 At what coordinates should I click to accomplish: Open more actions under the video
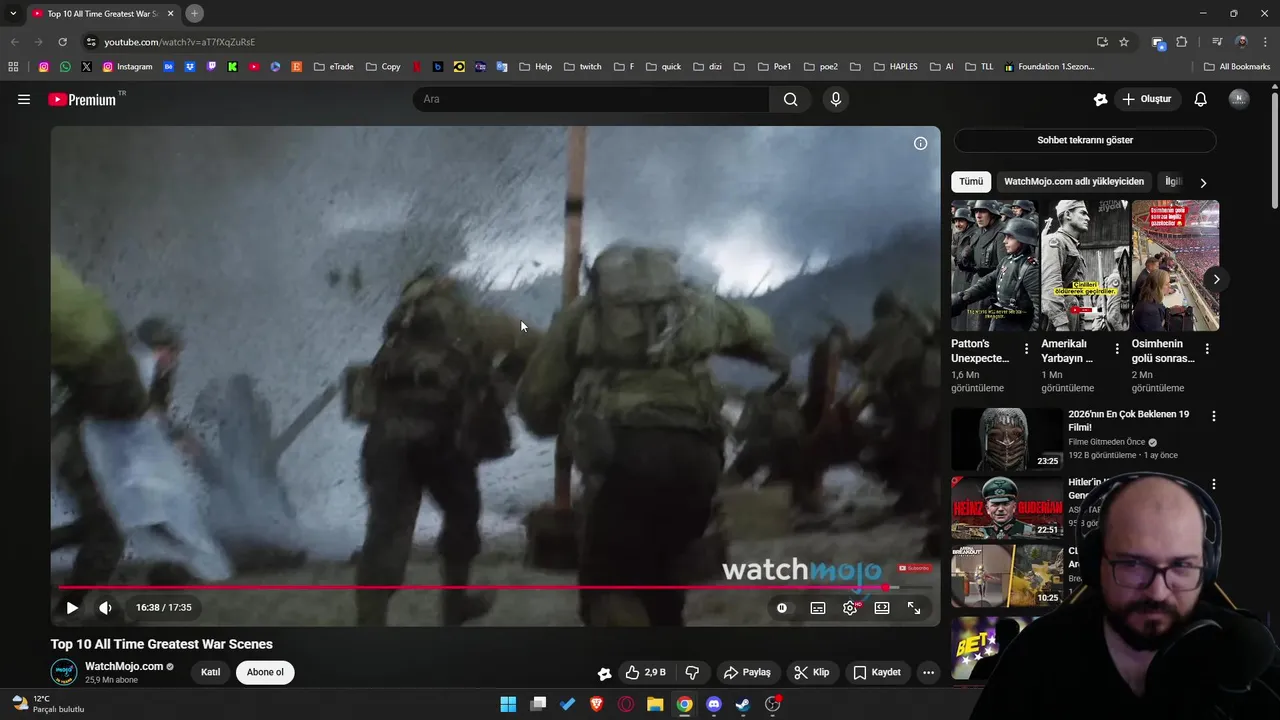coord(928,672)
